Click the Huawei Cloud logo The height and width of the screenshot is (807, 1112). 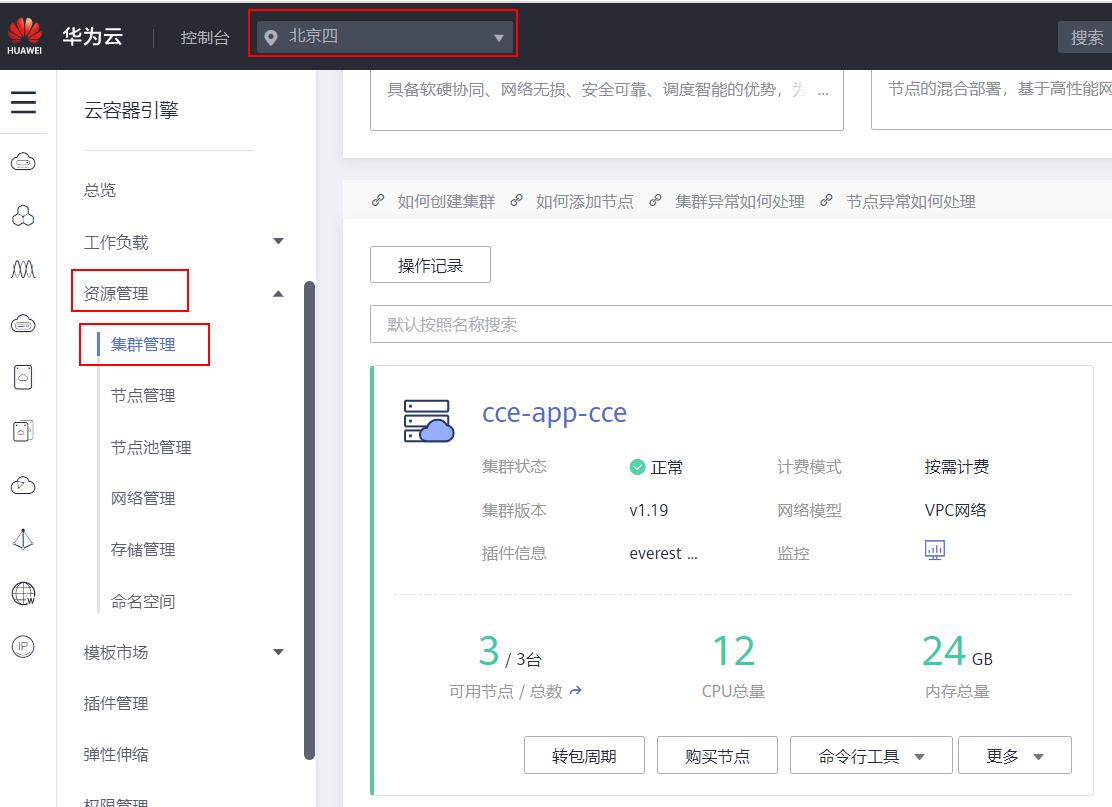[x=24, y=33]
